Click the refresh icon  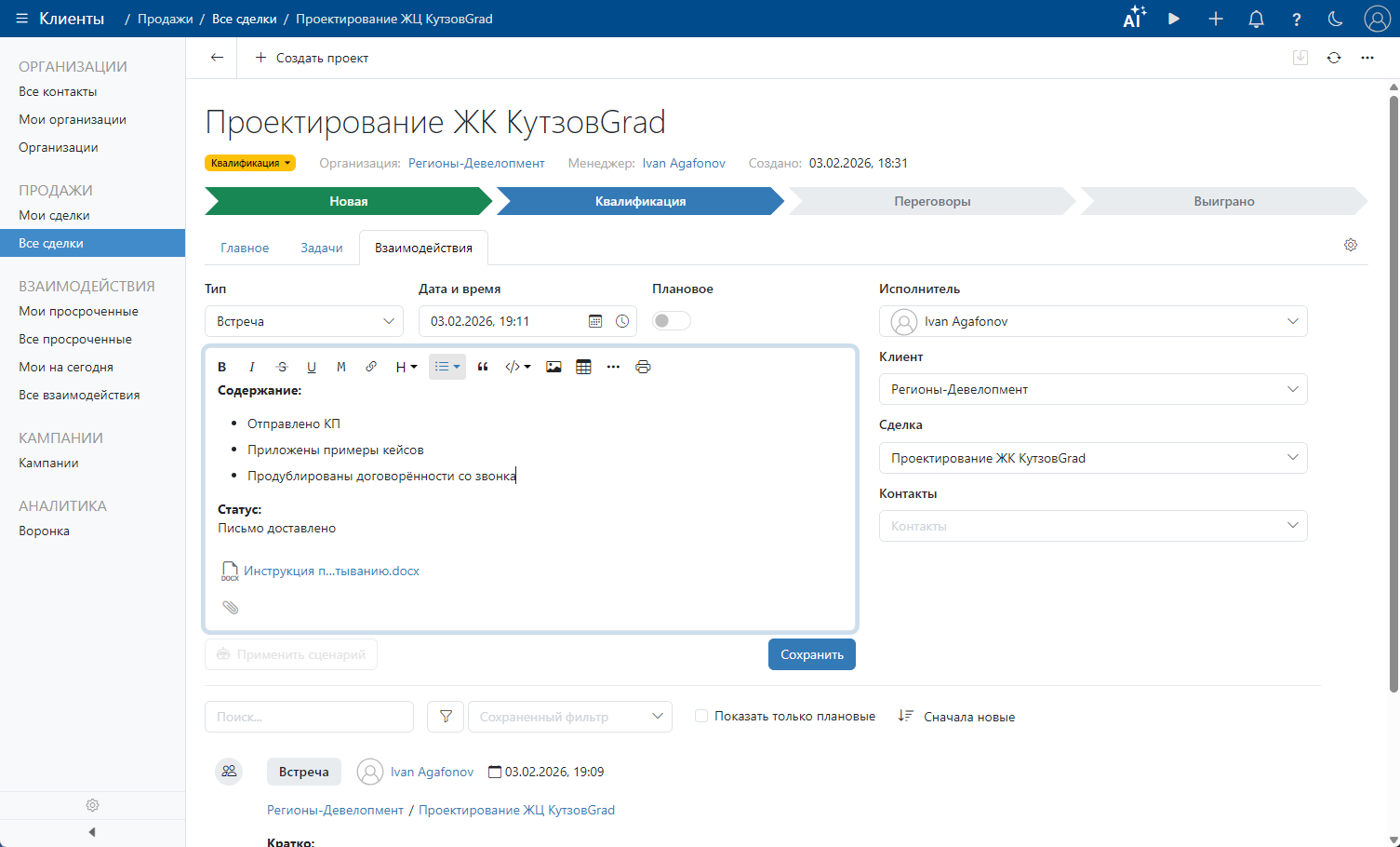[1334, 58]
